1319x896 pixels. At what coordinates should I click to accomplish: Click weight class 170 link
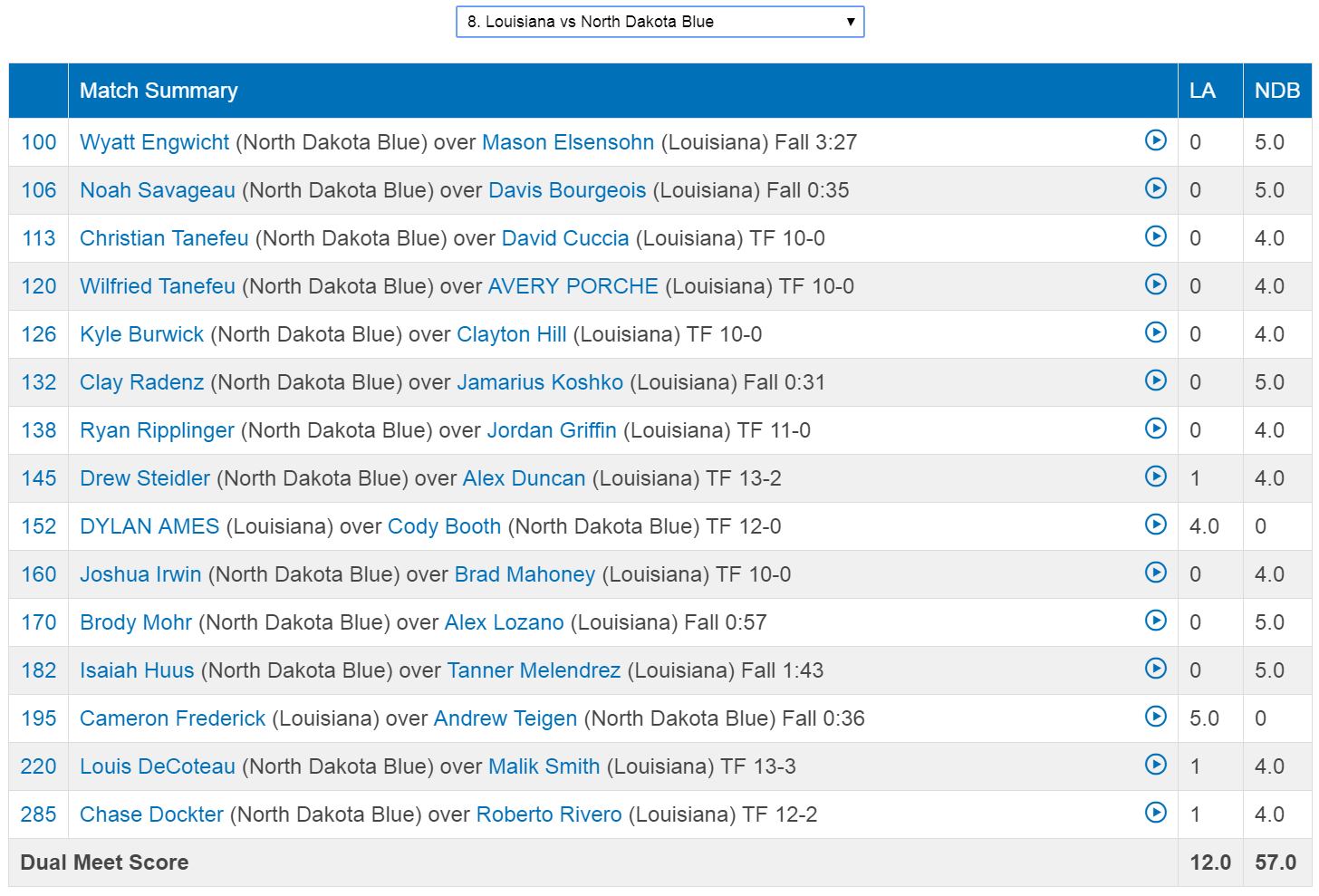point(39,622)
